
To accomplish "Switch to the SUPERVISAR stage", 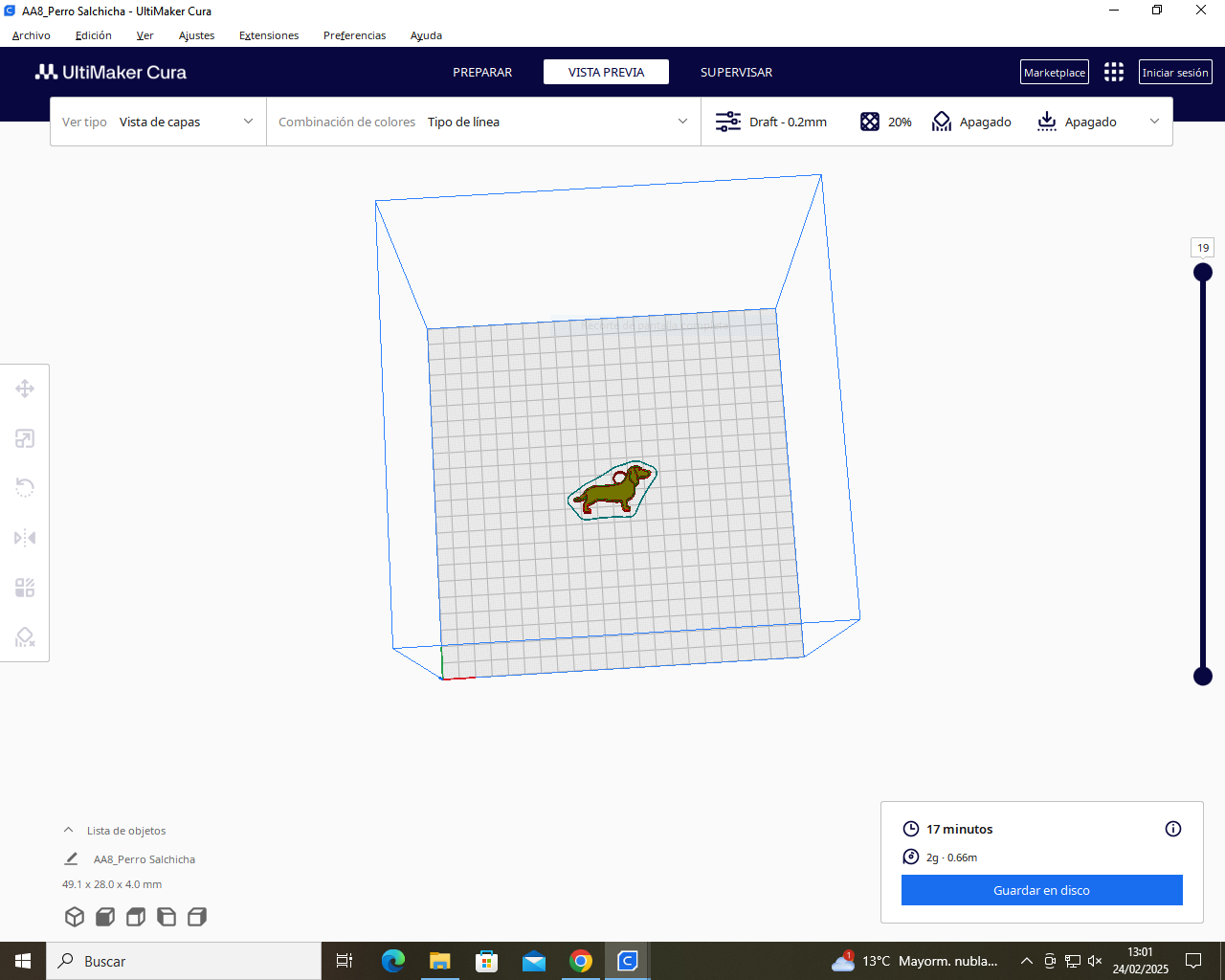I will pos(736,72).
